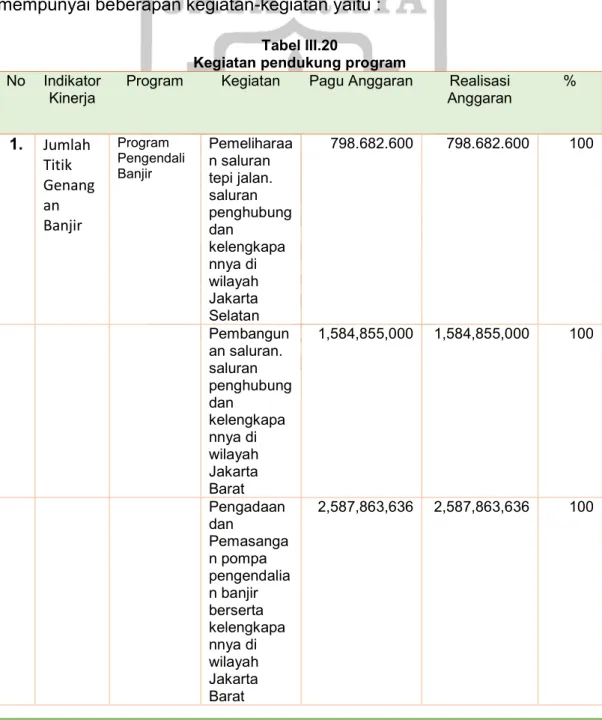Click the line 'mempunyai beberapan kegiatan-kegiatan yaitu'

tap(190, 6)
